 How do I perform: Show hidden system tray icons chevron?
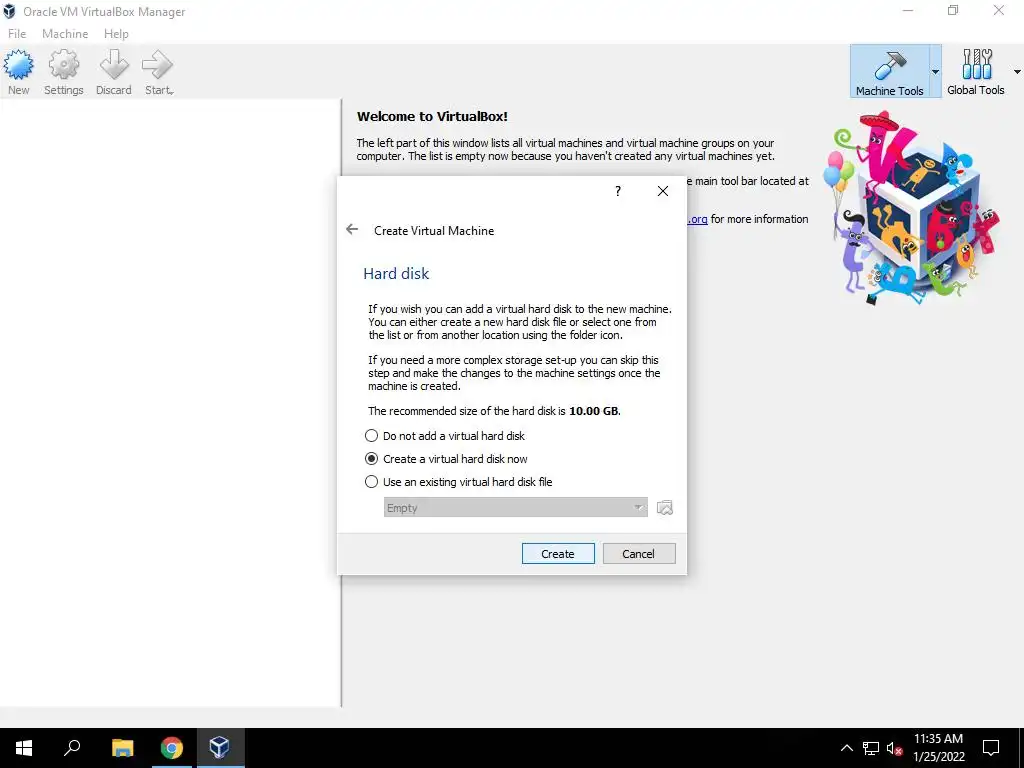click(846, 748)
